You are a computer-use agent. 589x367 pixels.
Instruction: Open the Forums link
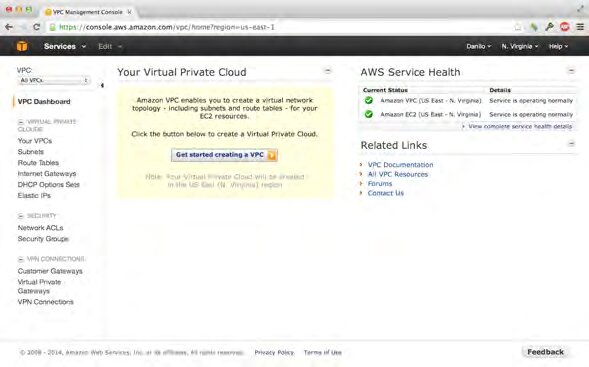[x=380, y=183]
